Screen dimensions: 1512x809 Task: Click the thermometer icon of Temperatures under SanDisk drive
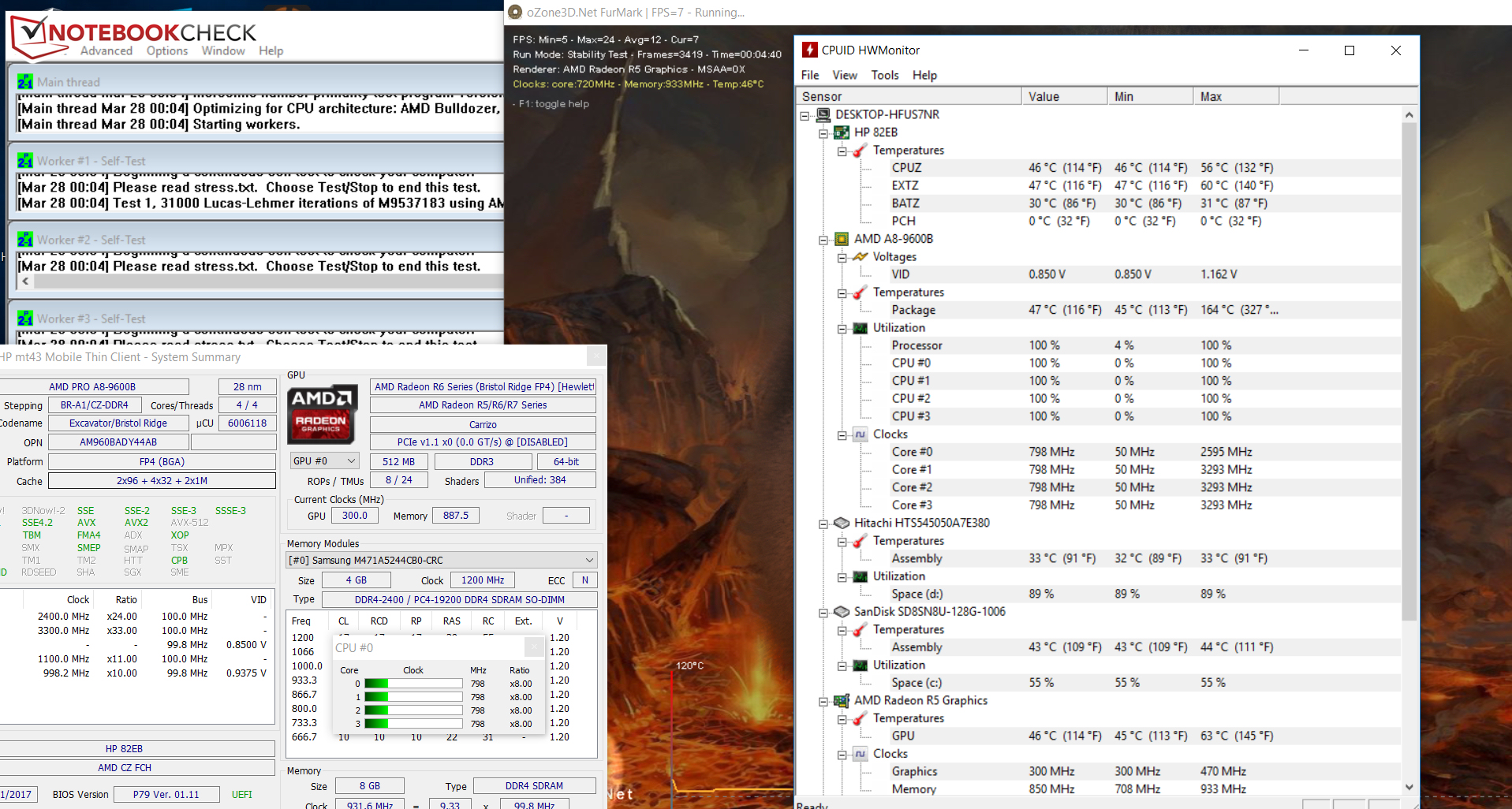point(861,629)
